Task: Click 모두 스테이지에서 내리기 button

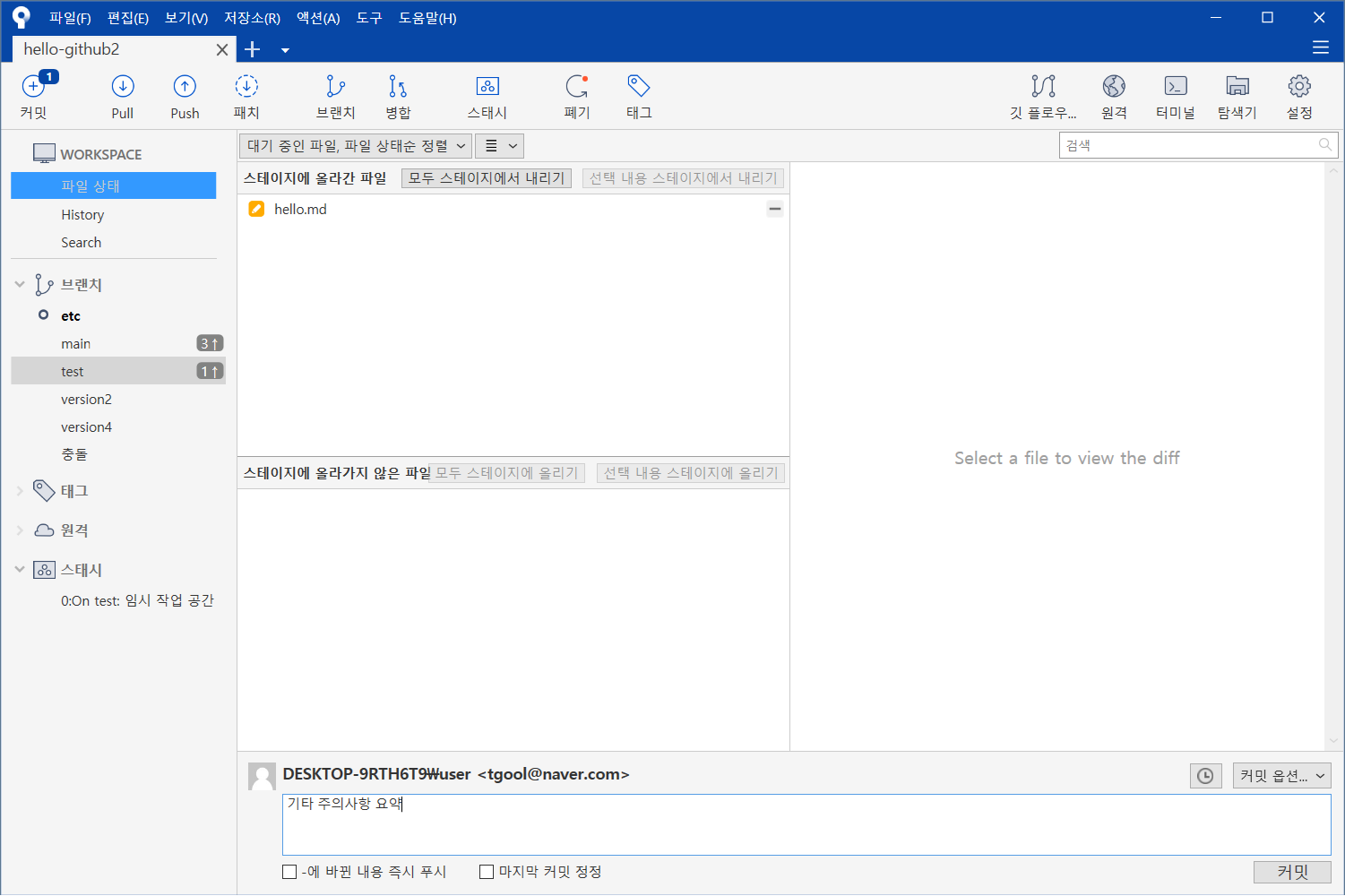Action: point(487,178)
